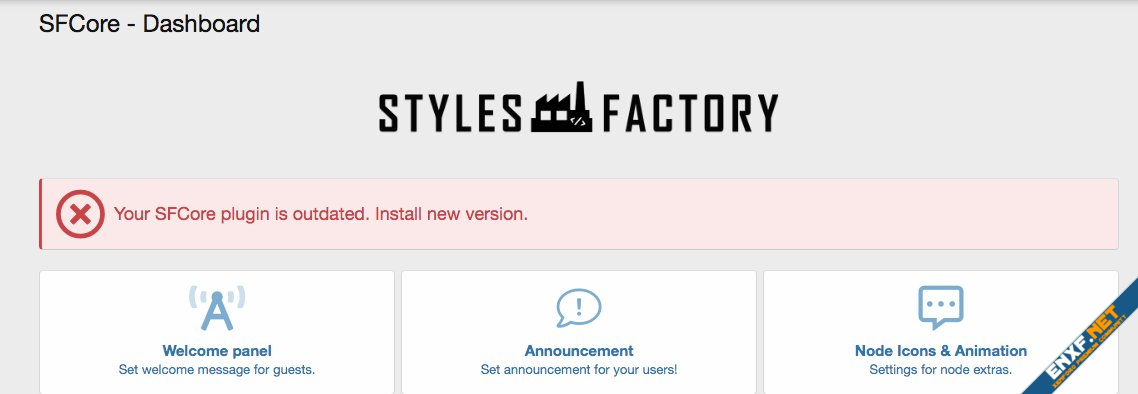Click the 'Set announcement for your users!' text
1138x394 pixels.
coord(578,370)
